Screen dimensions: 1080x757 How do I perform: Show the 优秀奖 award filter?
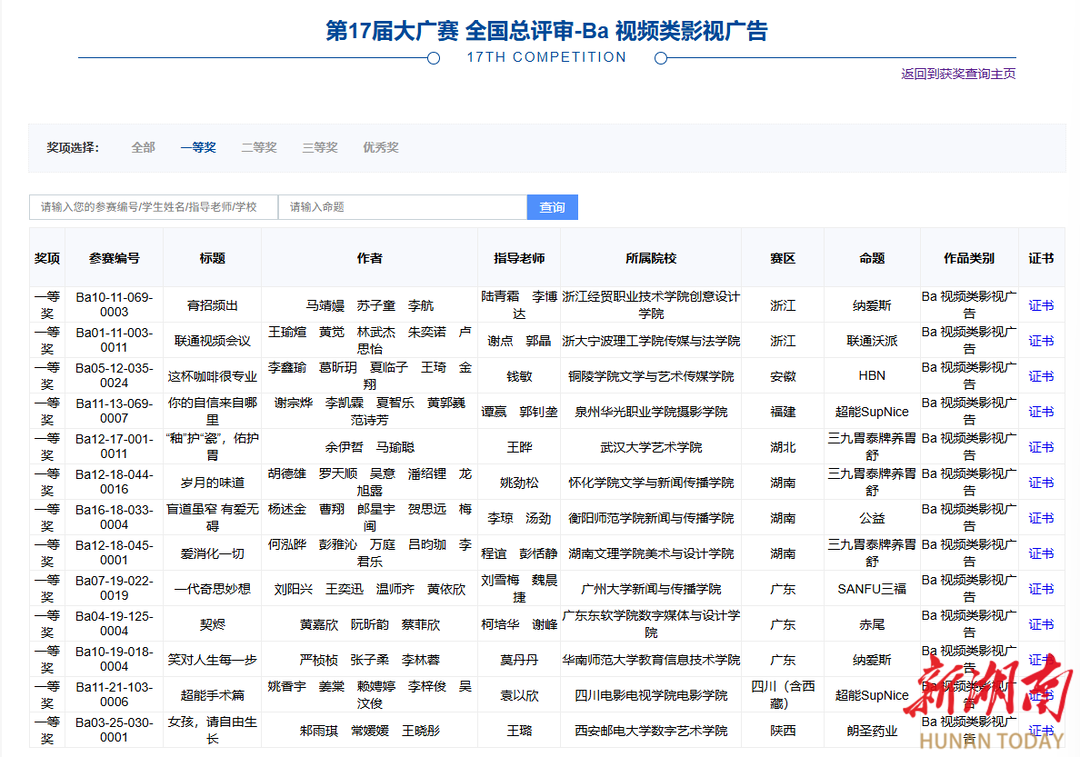click(381, 147)
